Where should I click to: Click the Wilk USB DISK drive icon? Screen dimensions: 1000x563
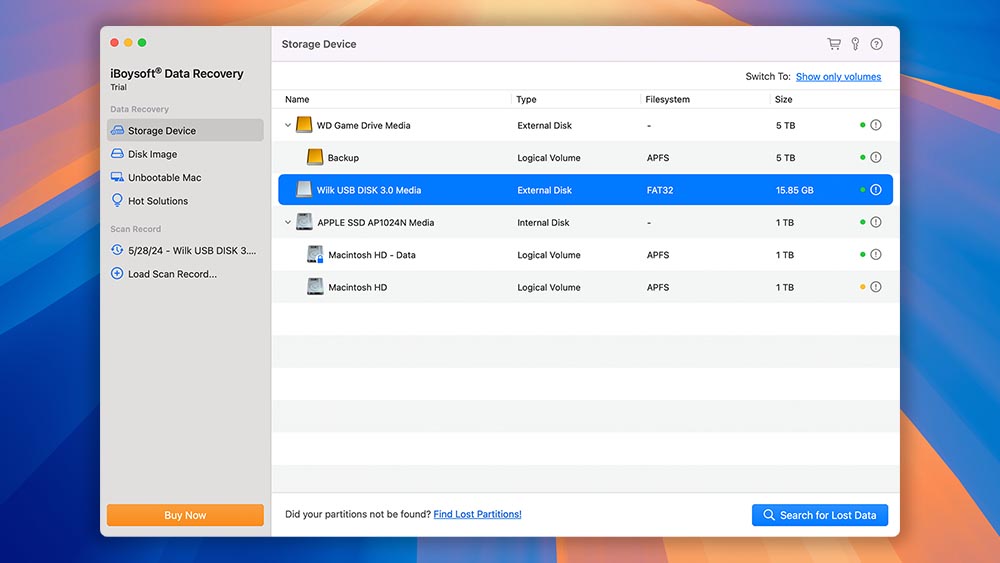pos(304,189)
